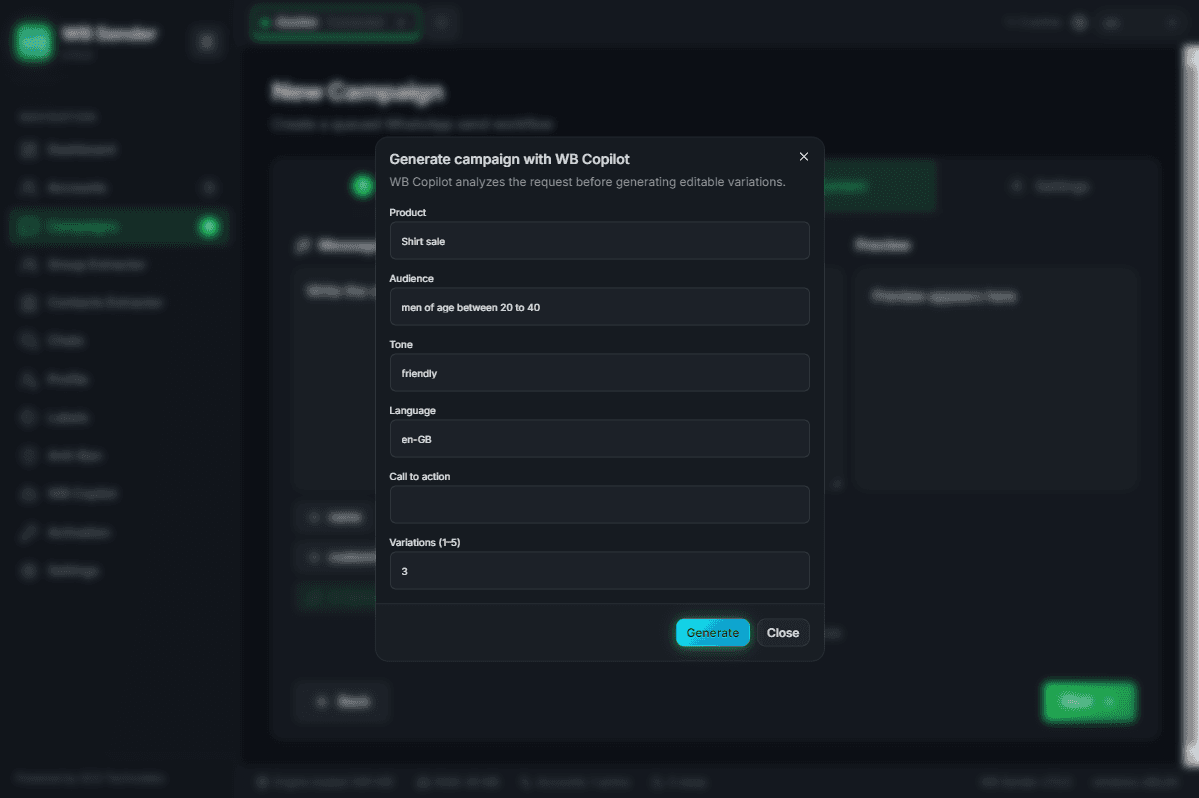
Task: Click the 'Variations (1–5)' label
Action: 424,543
